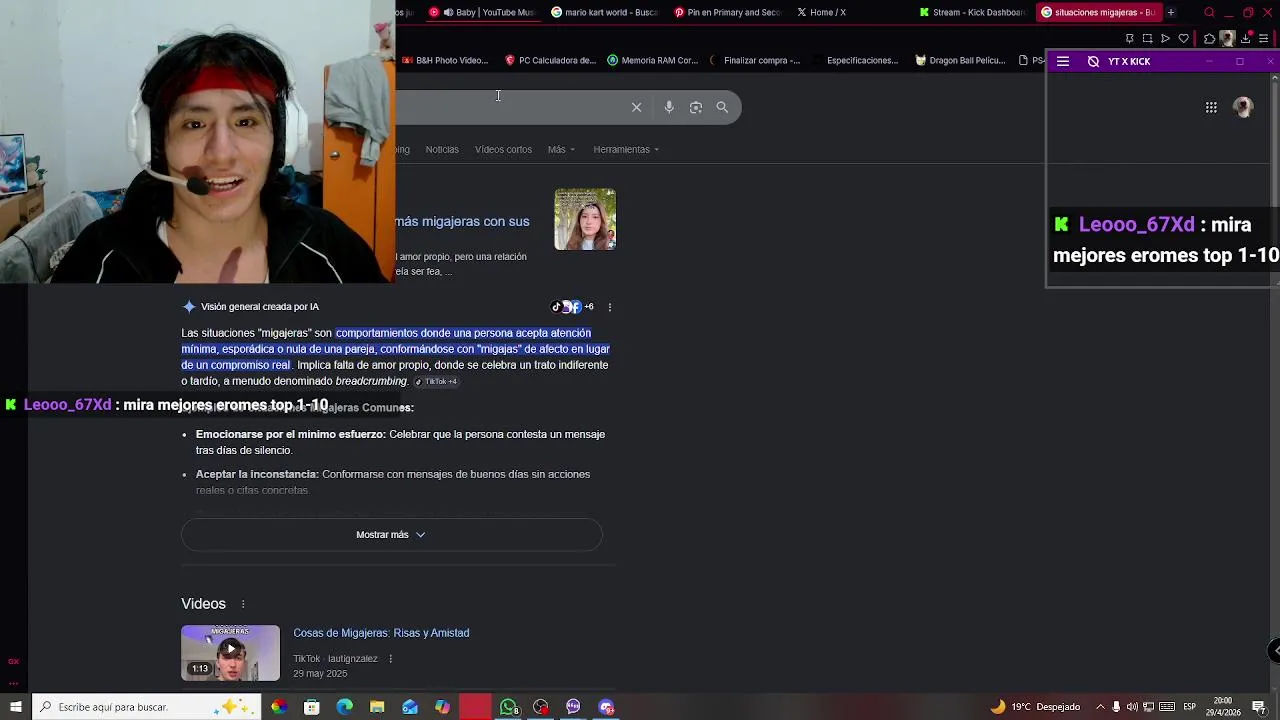1280x720 pixels.
Task: Switch to mario kart world tab
Action: [605, 13]
